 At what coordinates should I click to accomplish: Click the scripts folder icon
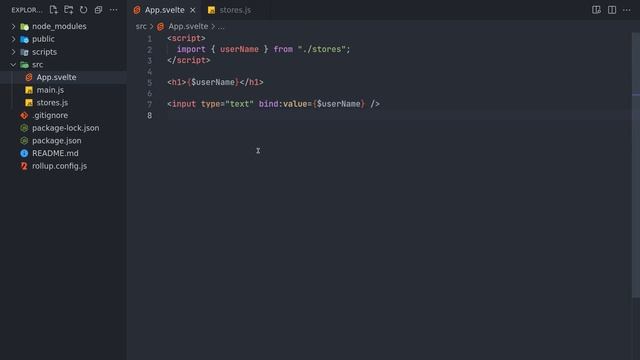click(24, 52)
